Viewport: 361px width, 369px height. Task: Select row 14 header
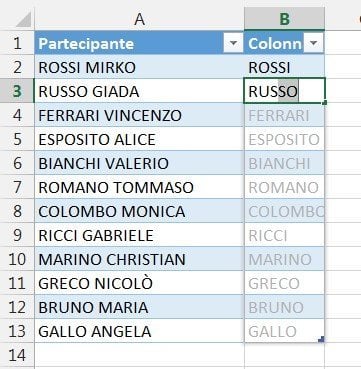coord(17,355)
